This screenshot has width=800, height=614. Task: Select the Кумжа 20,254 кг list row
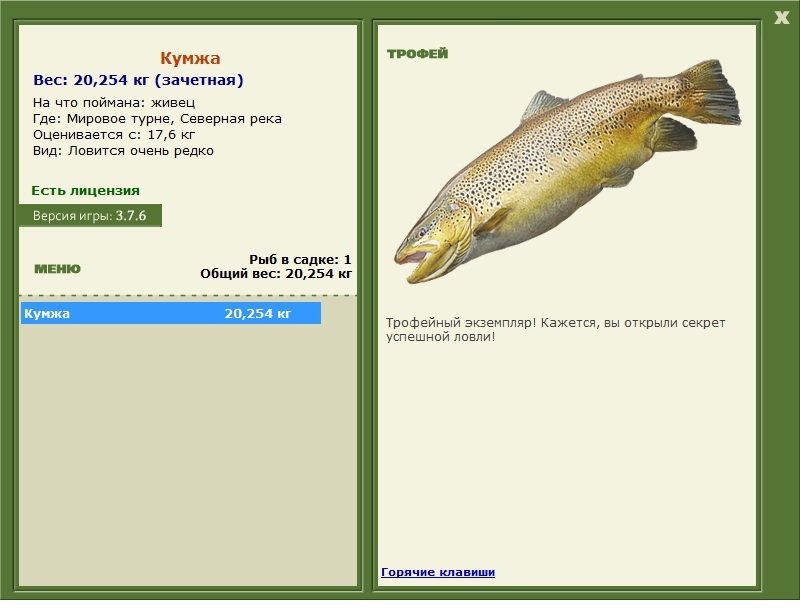171,313
